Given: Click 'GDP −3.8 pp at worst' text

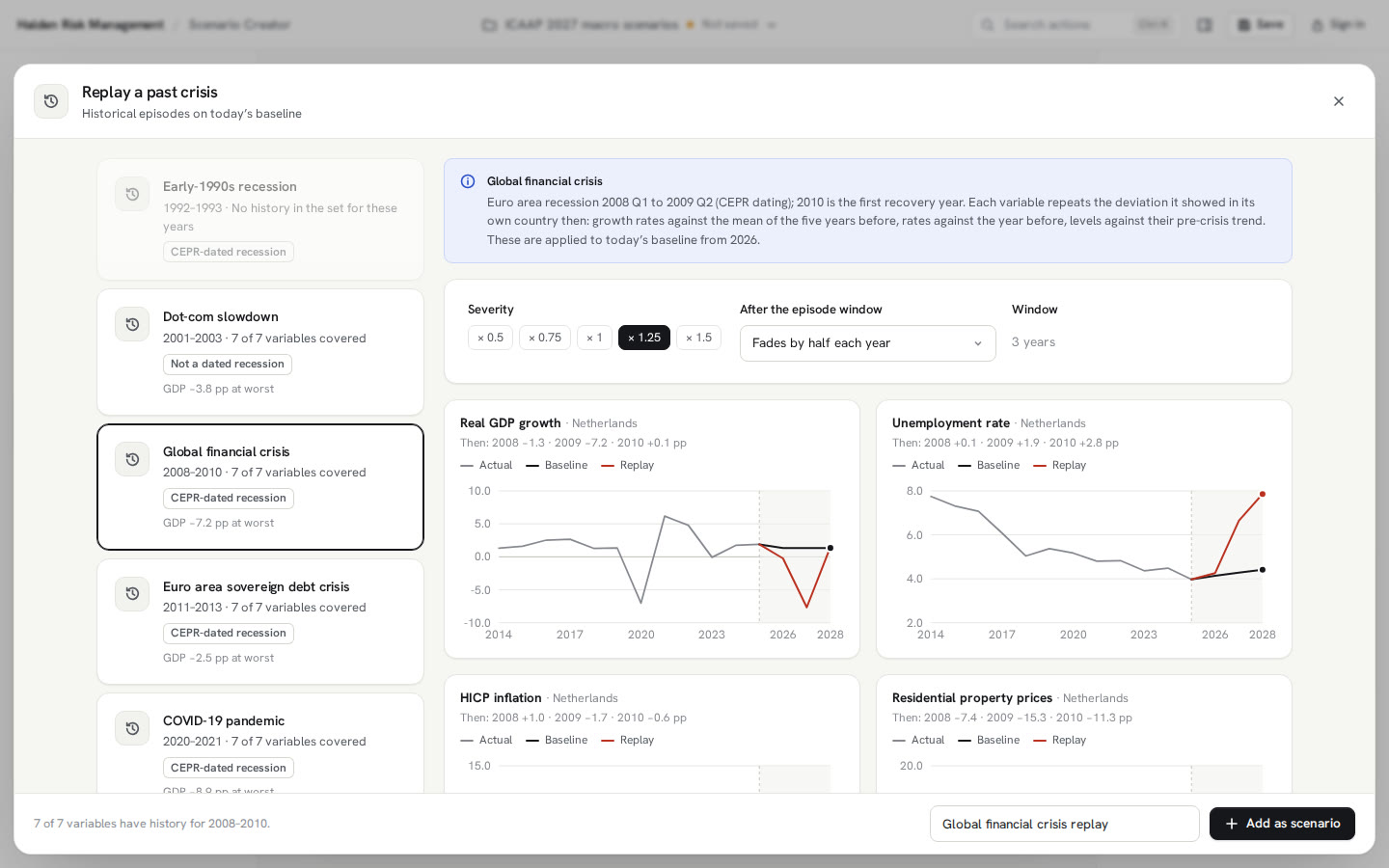Looking at the screenshot, I should (x=218, y=389).
